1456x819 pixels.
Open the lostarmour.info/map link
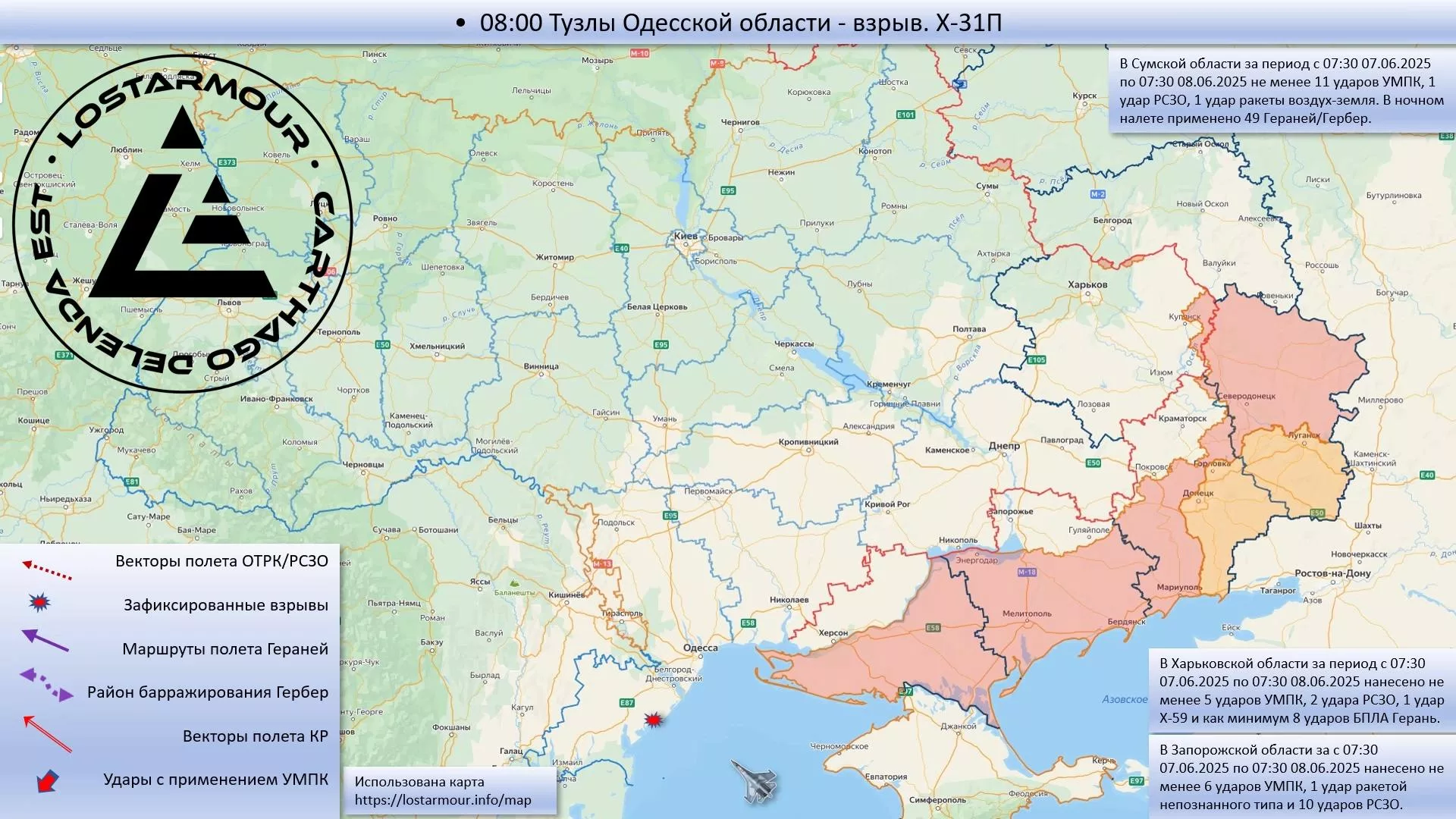click(x=443, y=800)
